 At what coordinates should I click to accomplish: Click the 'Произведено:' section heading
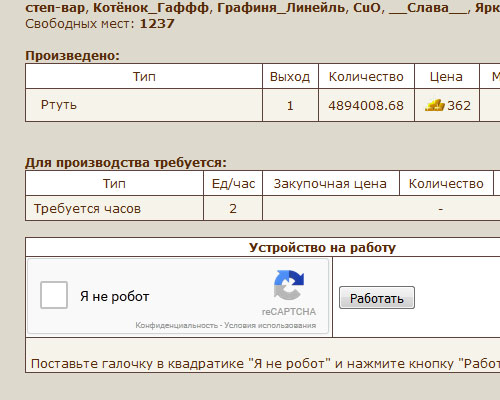[x=72, y=56]
